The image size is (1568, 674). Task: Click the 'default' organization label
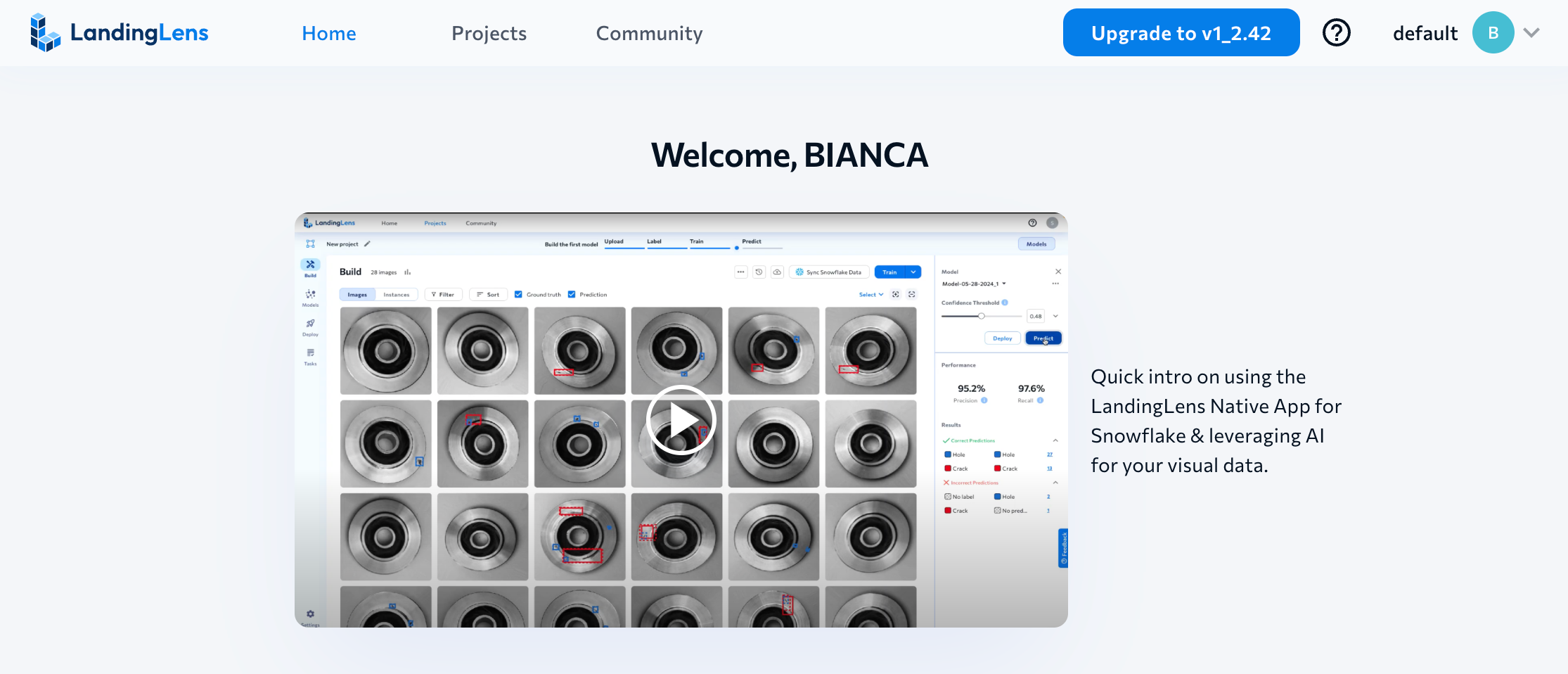coord(1425,33)
